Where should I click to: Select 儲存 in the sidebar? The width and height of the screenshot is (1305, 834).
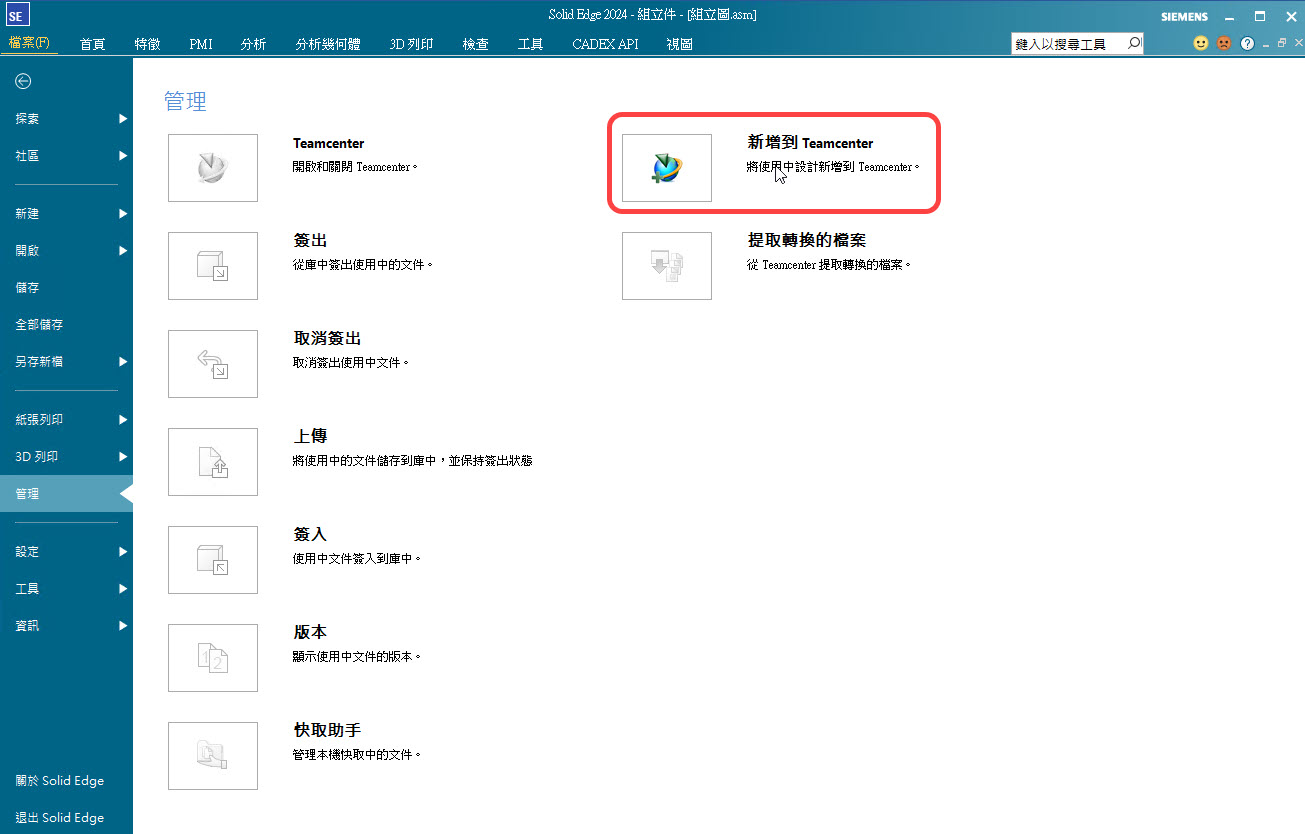[x=66, y=287]
